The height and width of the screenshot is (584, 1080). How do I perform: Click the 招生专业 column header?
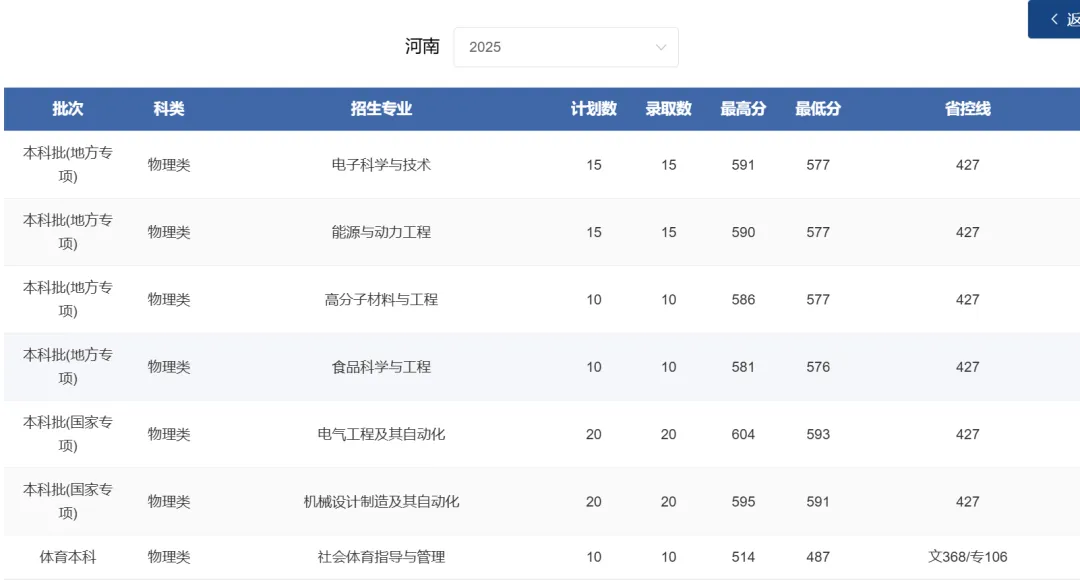381,109
